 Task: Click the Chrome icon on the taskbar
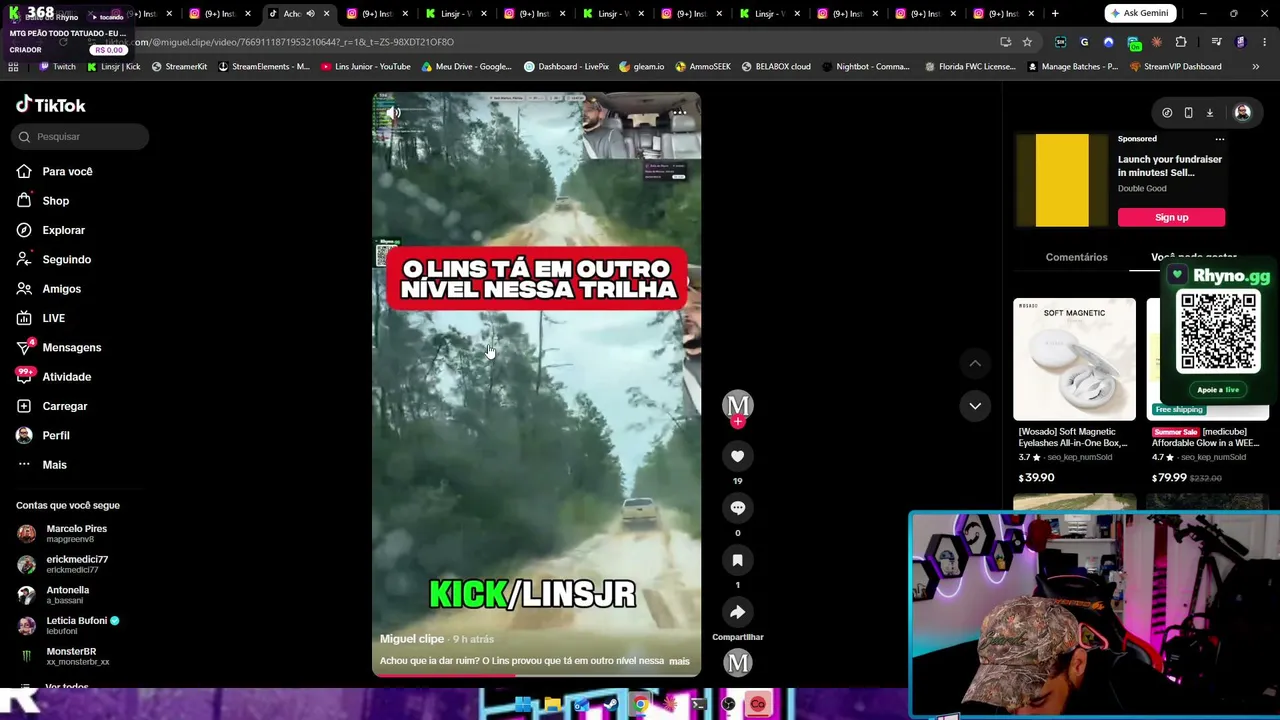[x=640, y=705]
